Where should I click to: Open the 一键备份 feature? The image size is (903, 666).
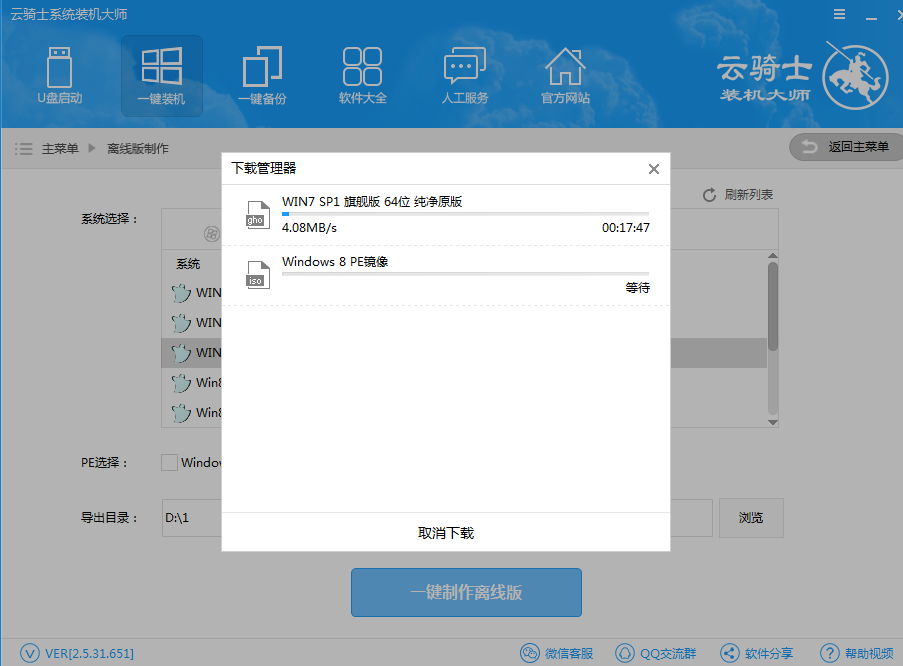[x=262, y=76]
